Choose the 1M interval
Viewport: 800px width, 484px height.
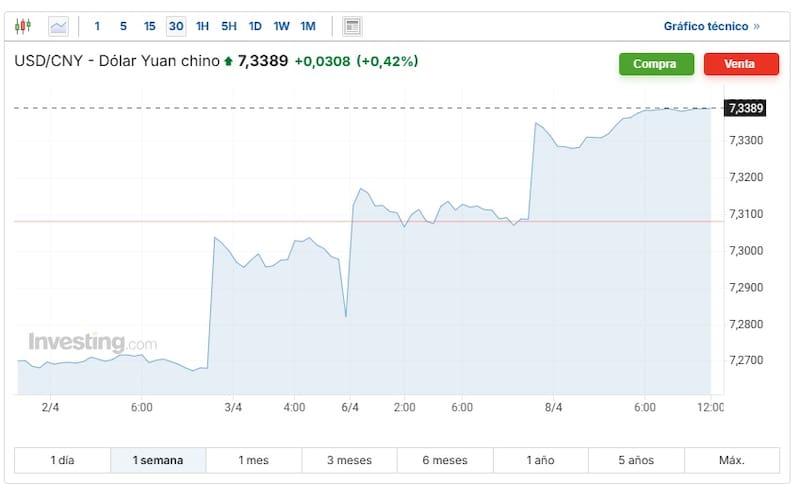click(308, 26)
